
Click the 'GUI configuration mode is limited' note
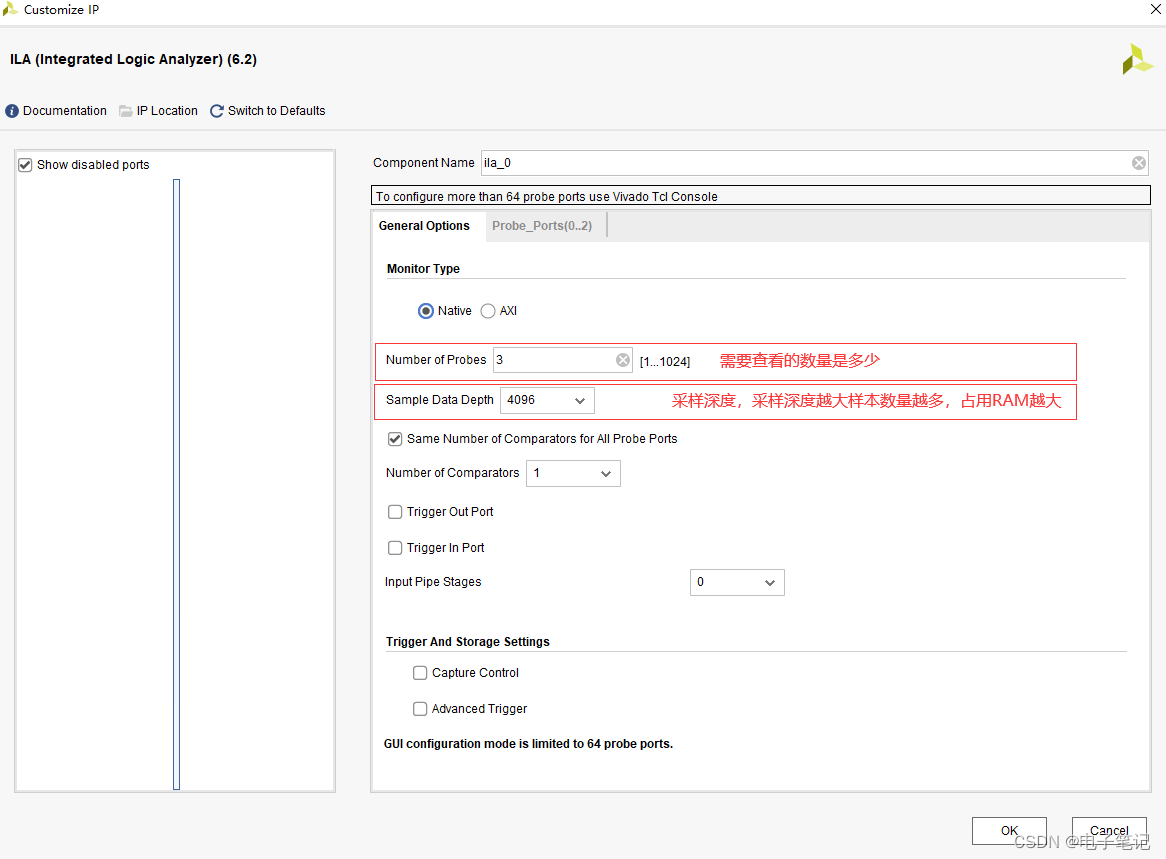click(x=528, y=744)
